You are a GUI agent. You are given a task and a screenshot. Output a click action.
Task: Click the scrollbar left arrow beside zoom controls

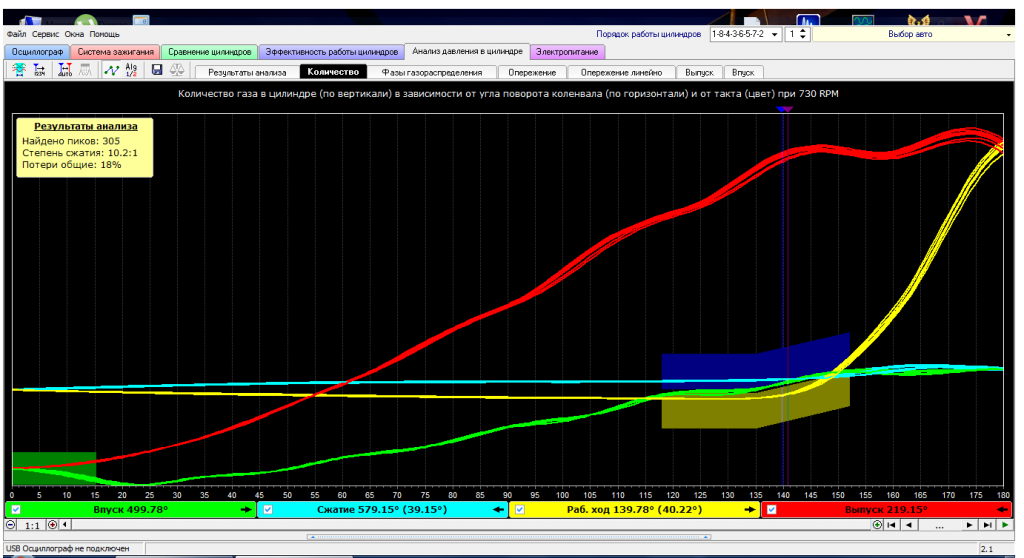[x=64, y=525]
